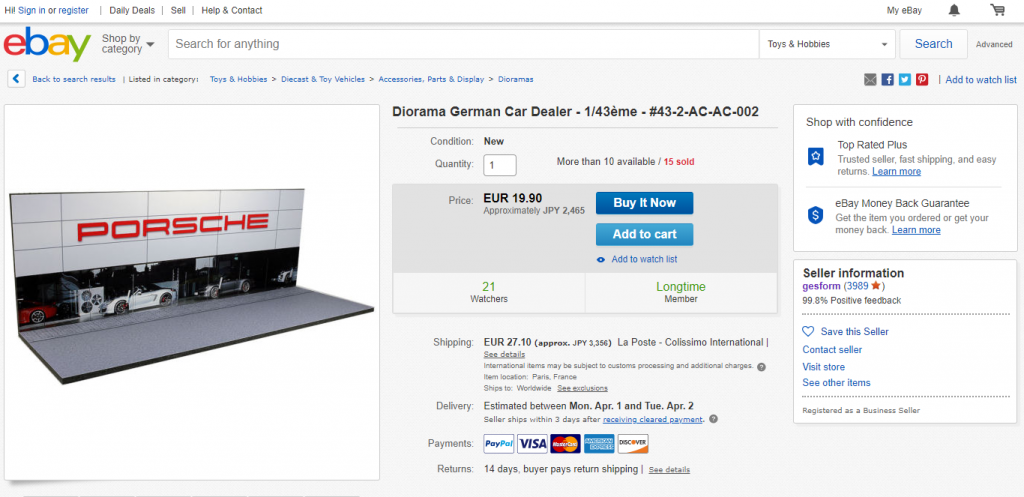Click the quantity input field
1024x497 pixels.
pyautogui.click(x=500, y=165)
